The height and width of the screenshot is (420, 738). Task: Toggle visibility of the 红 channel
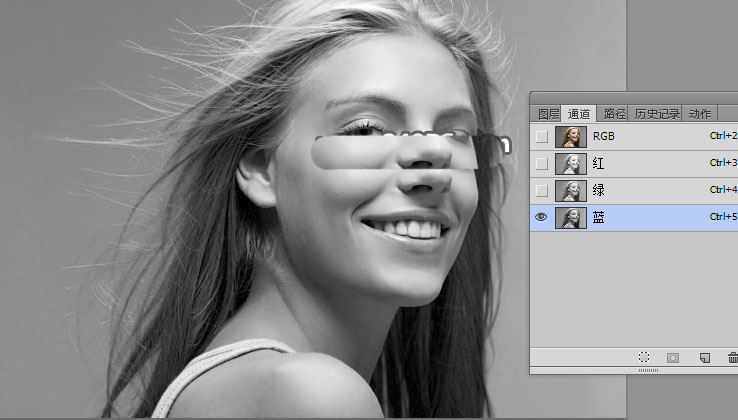point(542,163)
